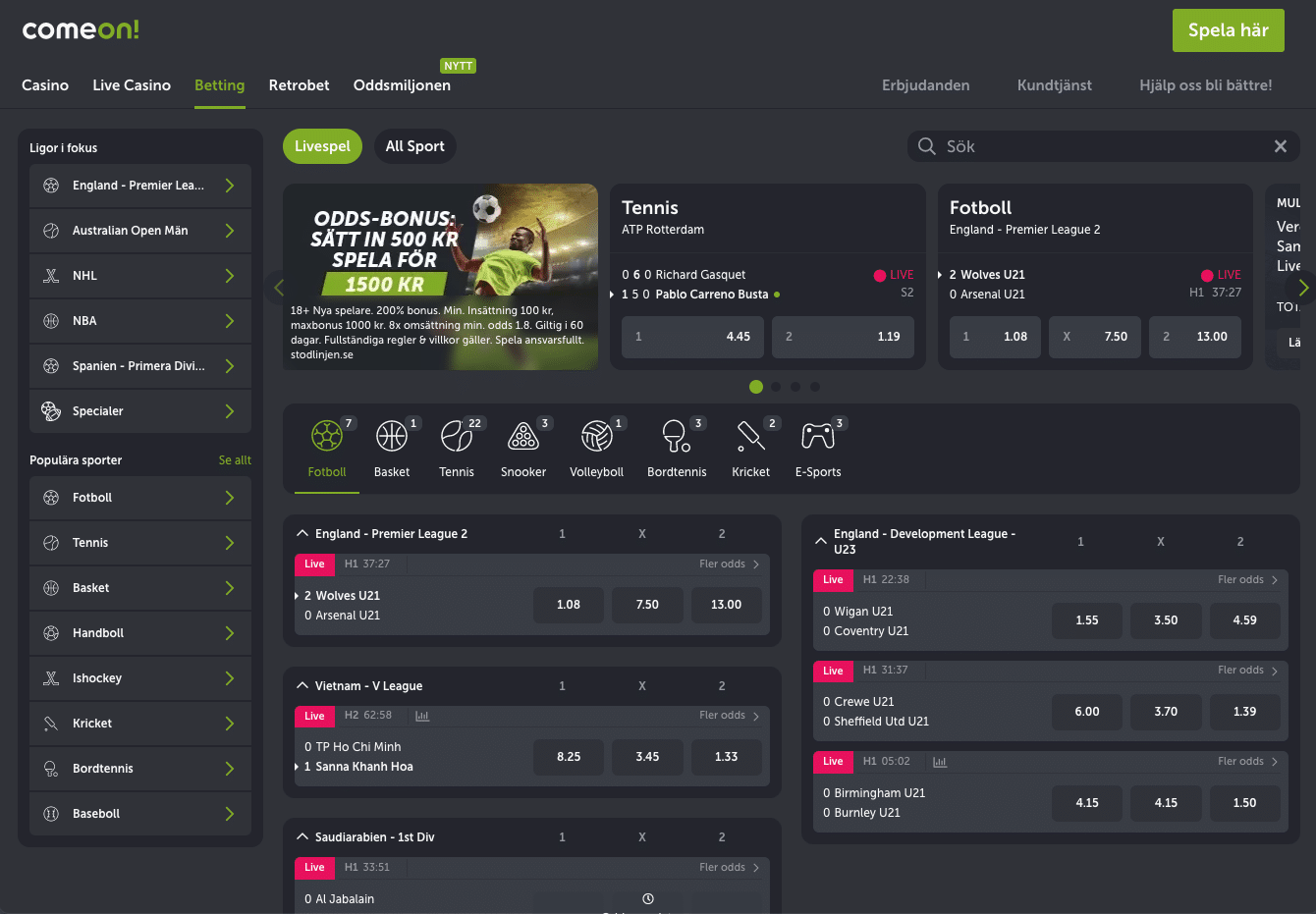
Task: Select odds 8.25 for TP Ho Chi Minh
Action: click(569, 757)
